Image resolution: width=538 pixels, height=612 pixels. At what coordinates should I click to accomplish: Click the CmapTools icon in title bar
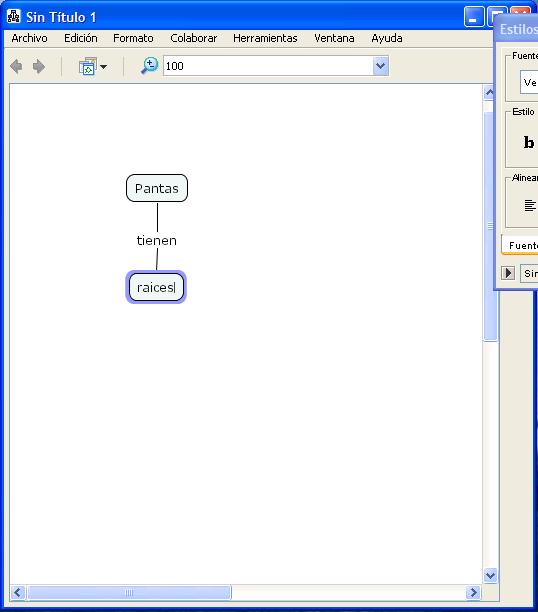[14, 16]
